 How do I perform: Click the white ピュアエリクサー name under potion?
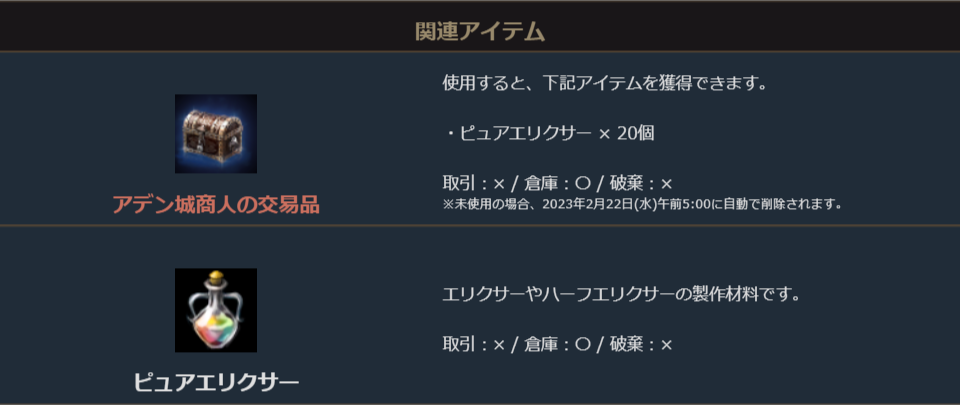pos(216,382)
